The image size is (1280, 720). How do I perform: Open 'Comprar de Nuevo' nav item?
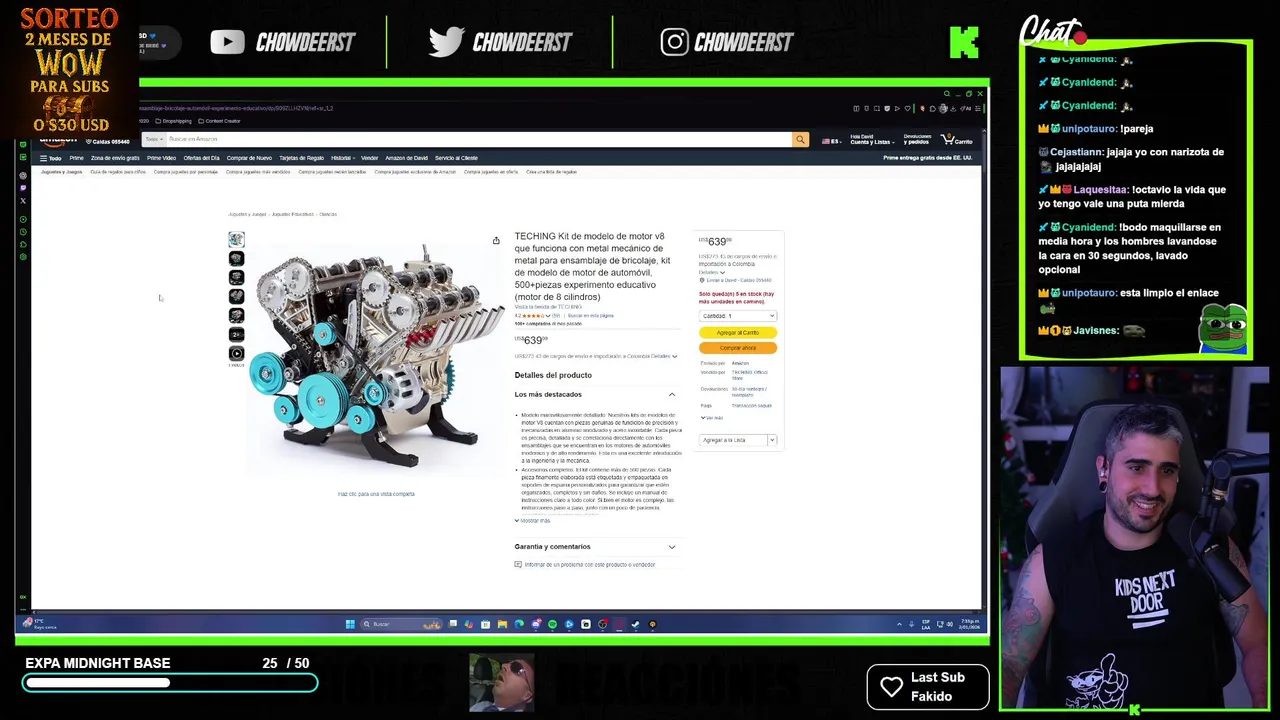click(x=249, y=158)
